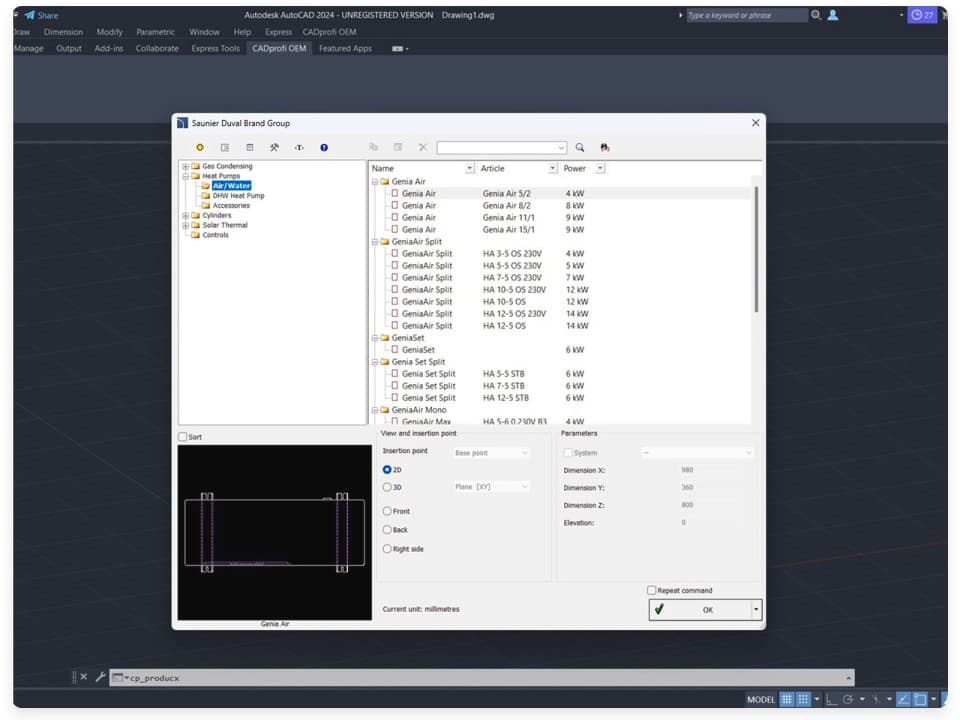This screenshot has height=720, width=960.
Task: Select the DHW Heat Pump folder
Action: (238, 196)
